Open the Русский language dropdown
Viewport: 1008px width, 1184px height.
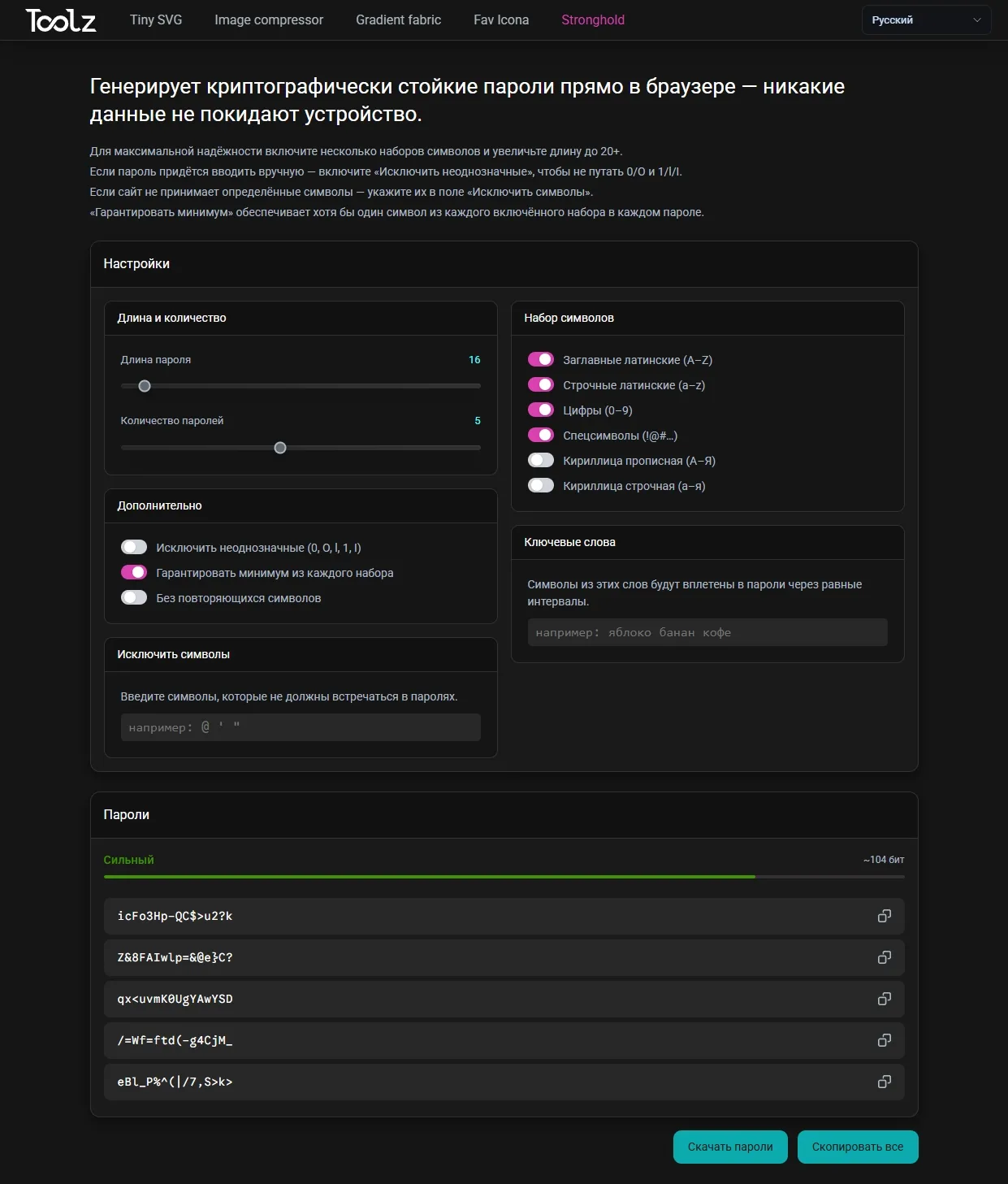click(926, 20)
